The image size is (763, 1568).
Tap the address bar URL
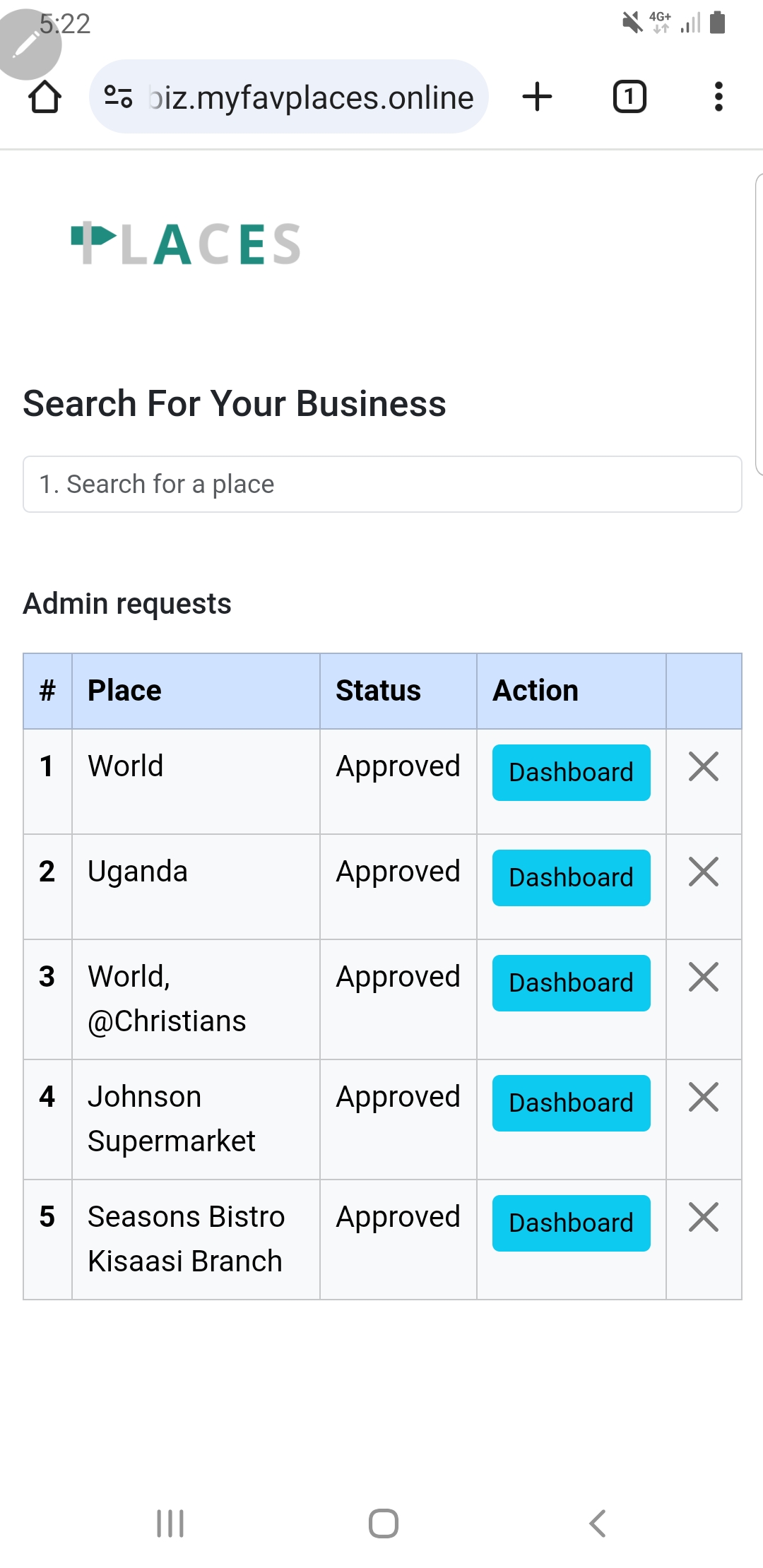click(311, 97)
